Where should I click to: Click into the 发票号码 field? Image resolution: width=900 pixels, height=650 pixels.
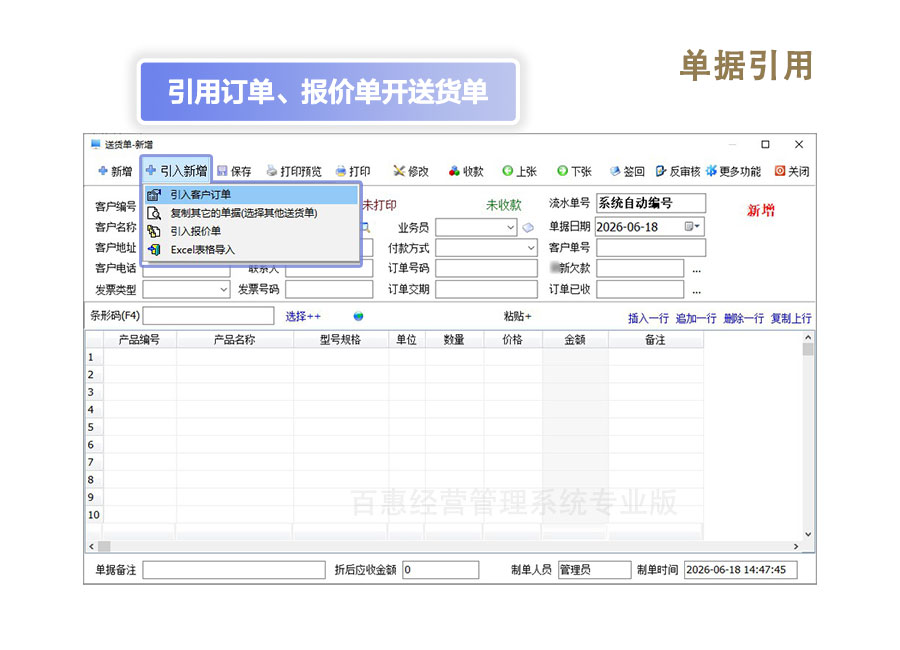click(329, 289)
